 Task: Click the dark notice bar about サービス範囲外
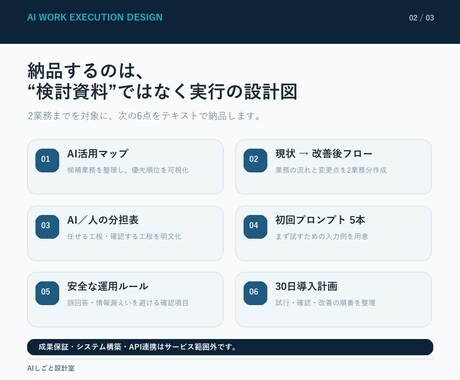coord(230,347)
